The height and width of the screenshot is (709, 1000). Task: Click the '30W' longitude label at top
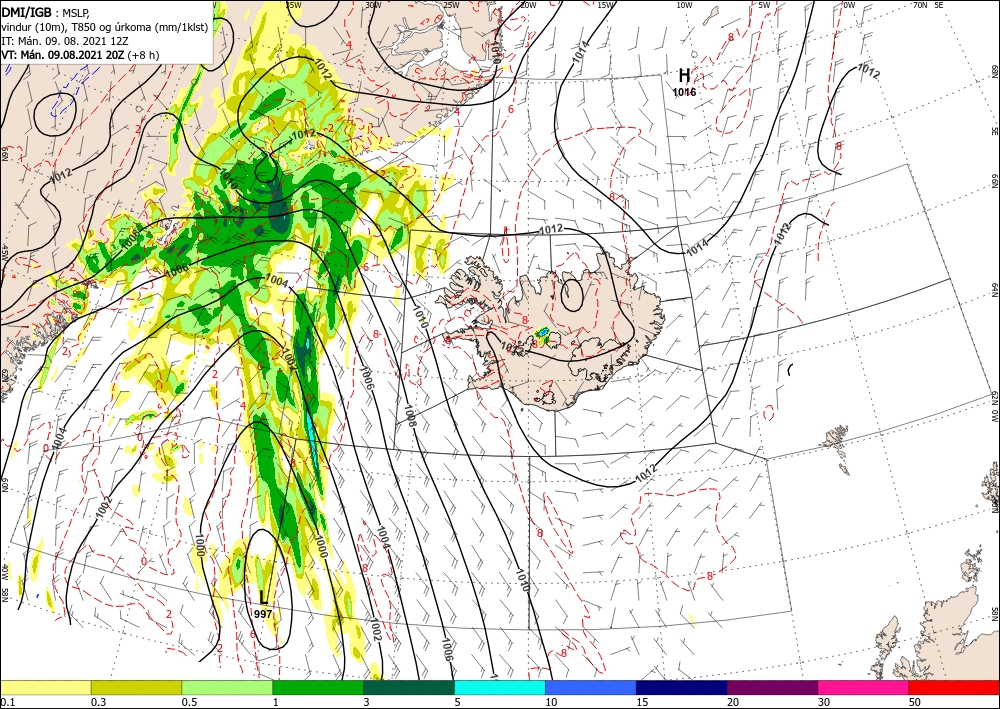pos(373,5)
